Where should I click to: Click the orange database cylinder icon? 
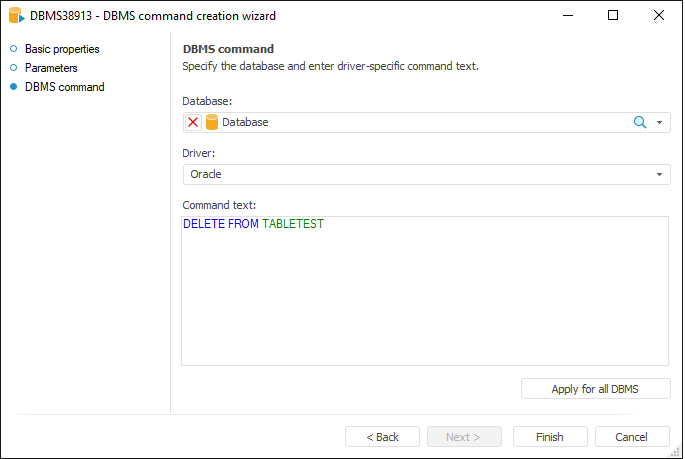pyautogui.click(x=211, y=122)
